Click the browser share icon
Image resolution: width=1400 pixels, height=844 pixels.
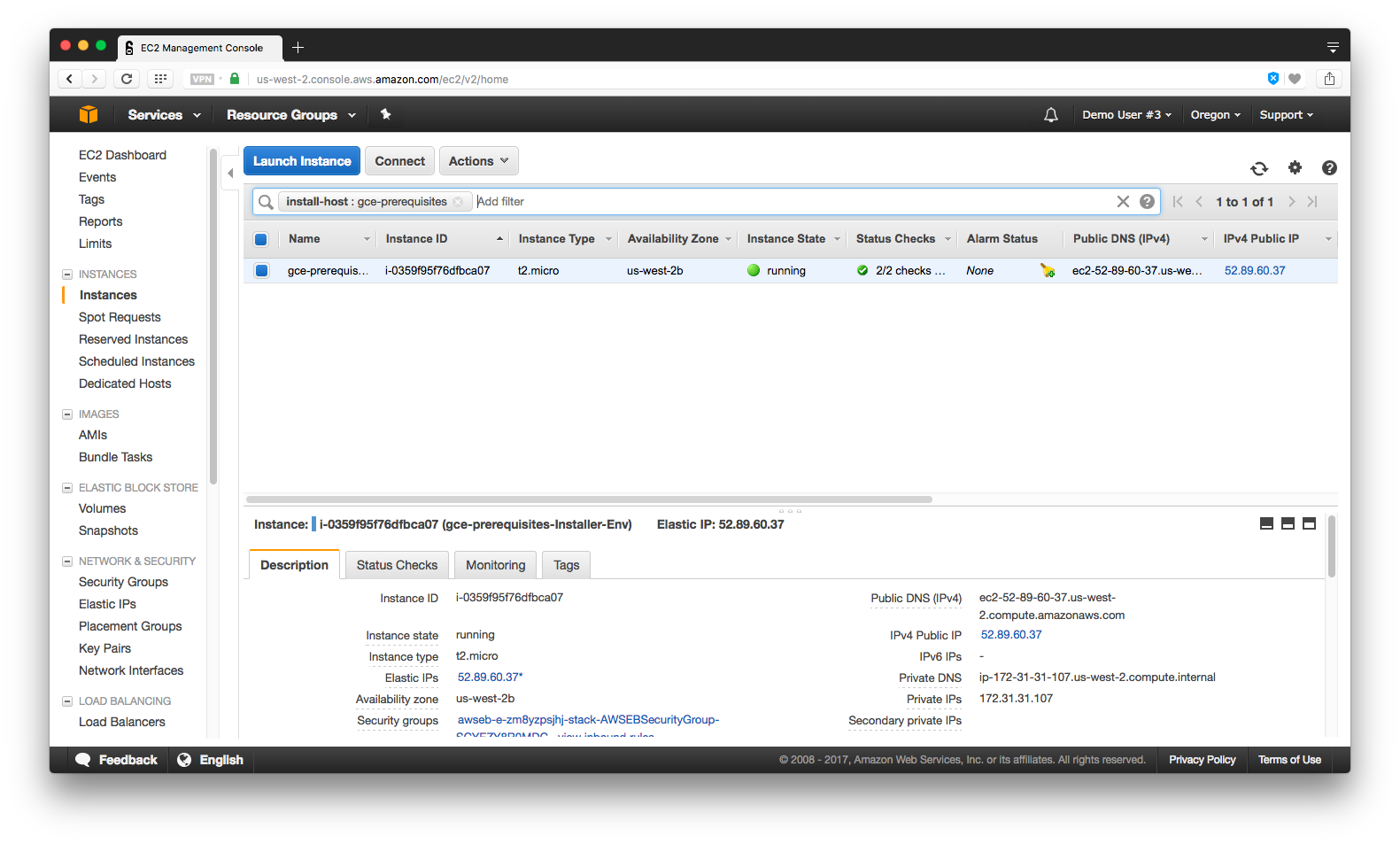1329,79
